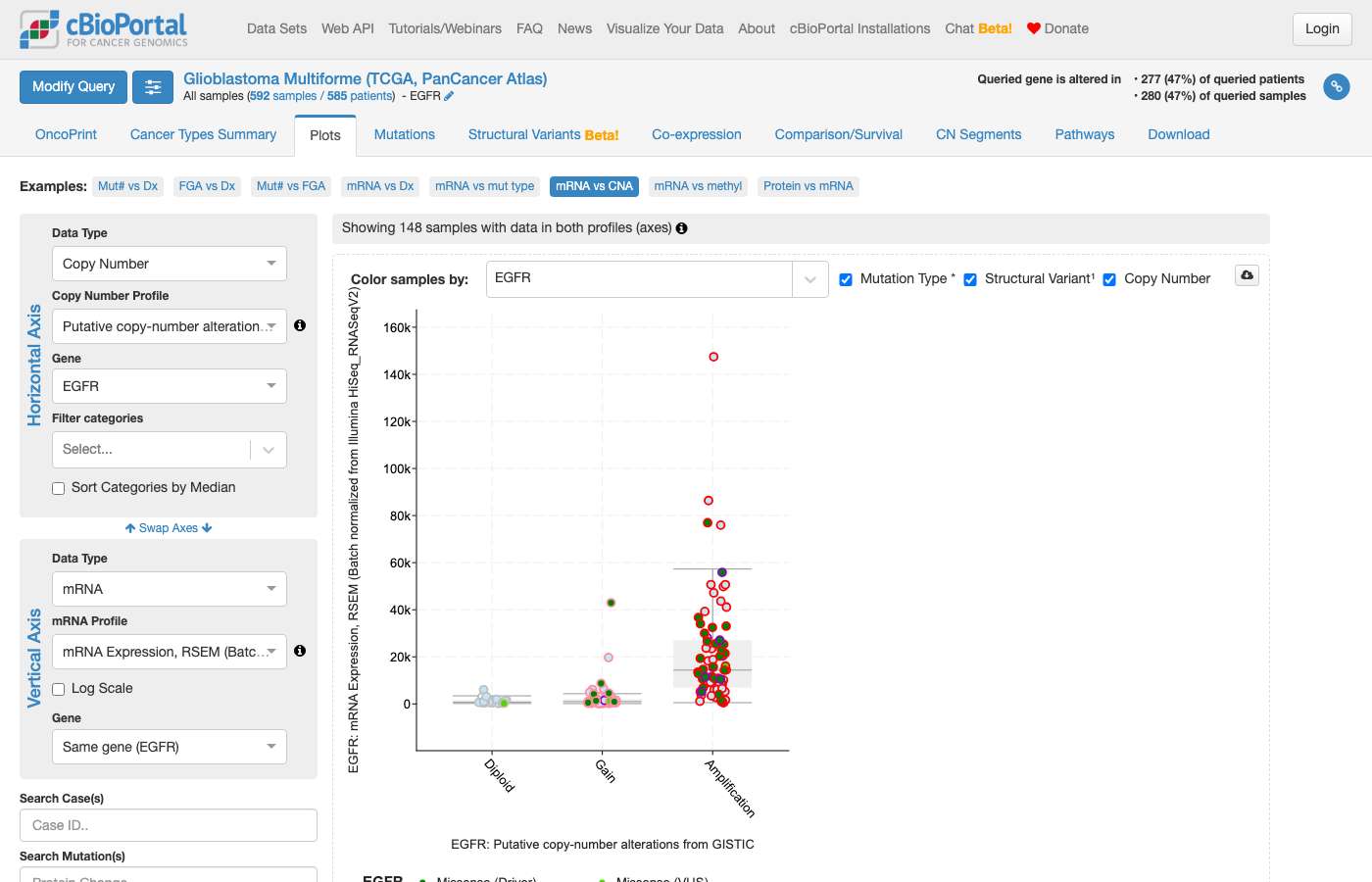Open the Copy Number Profile dropdown
The image size is (1372, 882).
tap(170, 326)
